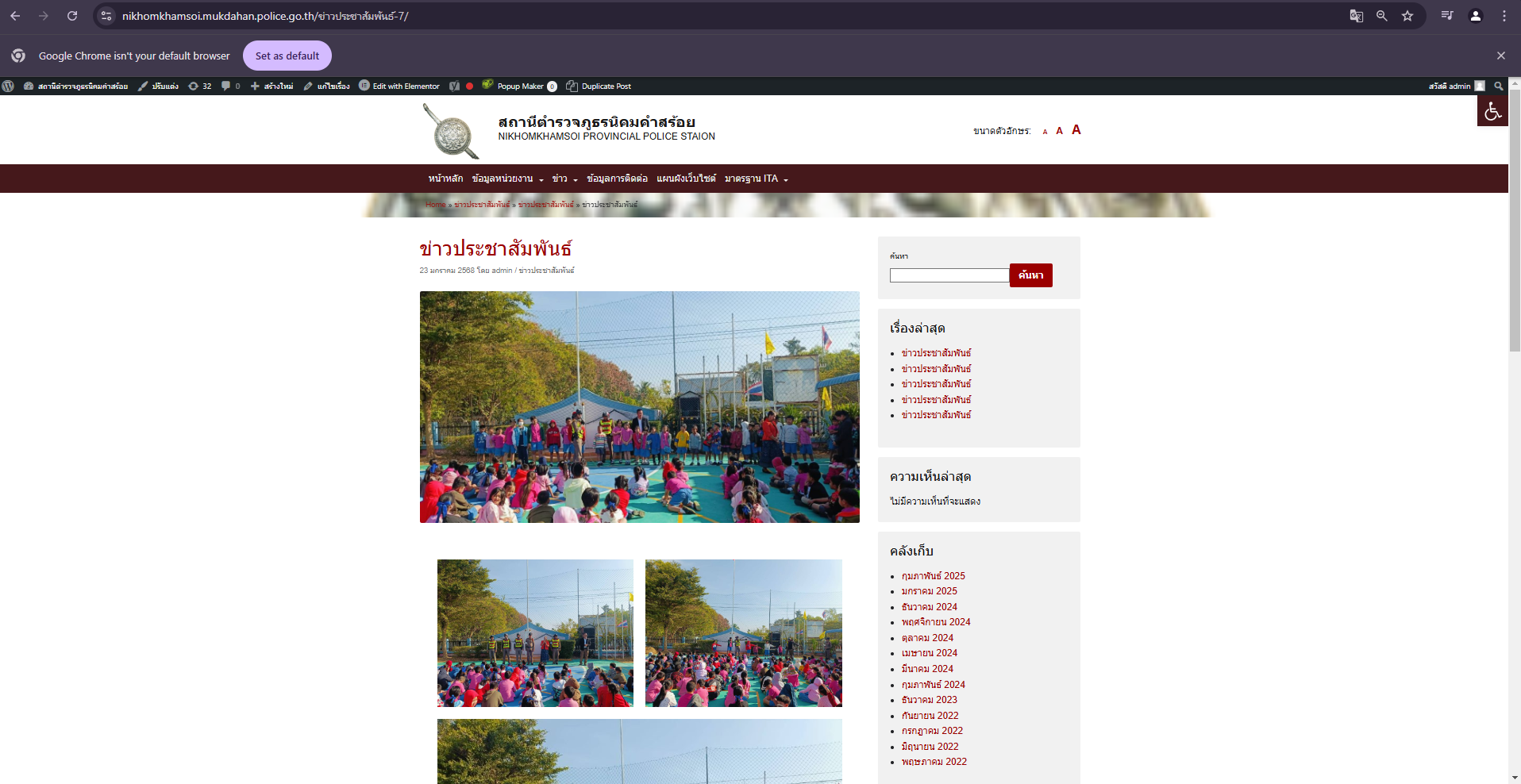Click the sidebar search input field
This screenshot has height=784, width=1521.
[x=949, y=275]
